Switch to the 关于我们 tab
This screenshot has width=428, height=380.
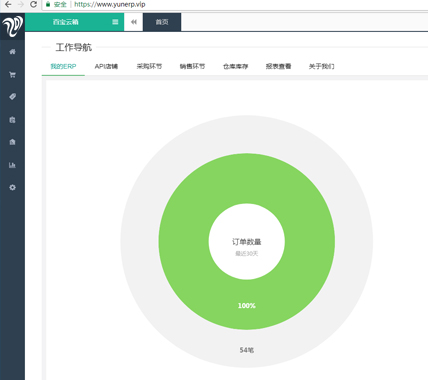point(321,66)
